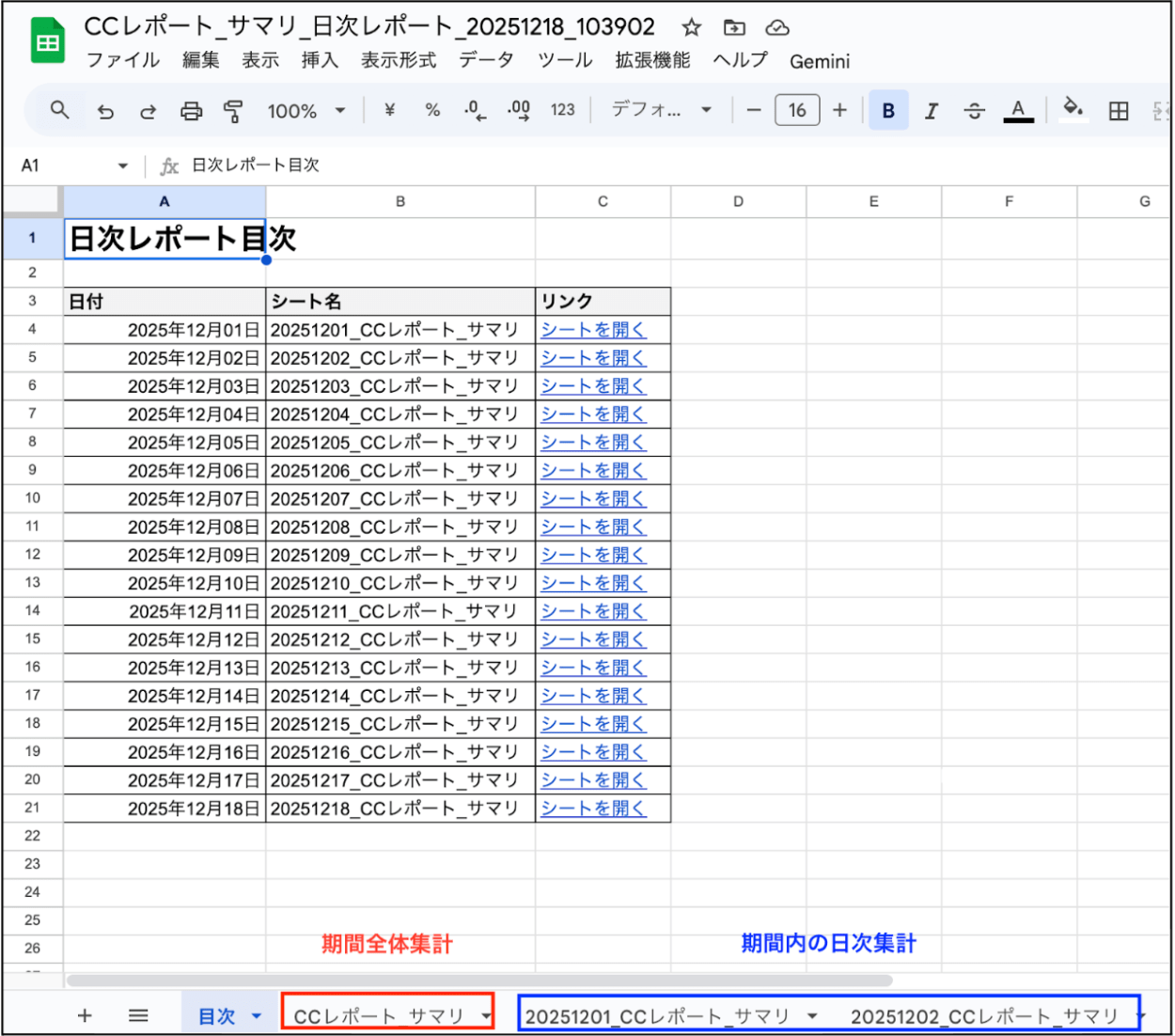Click the redo arrow icon
The height and width of the screenshot is (1036, 1175).
pyautogui.click(x=148, y=111)
